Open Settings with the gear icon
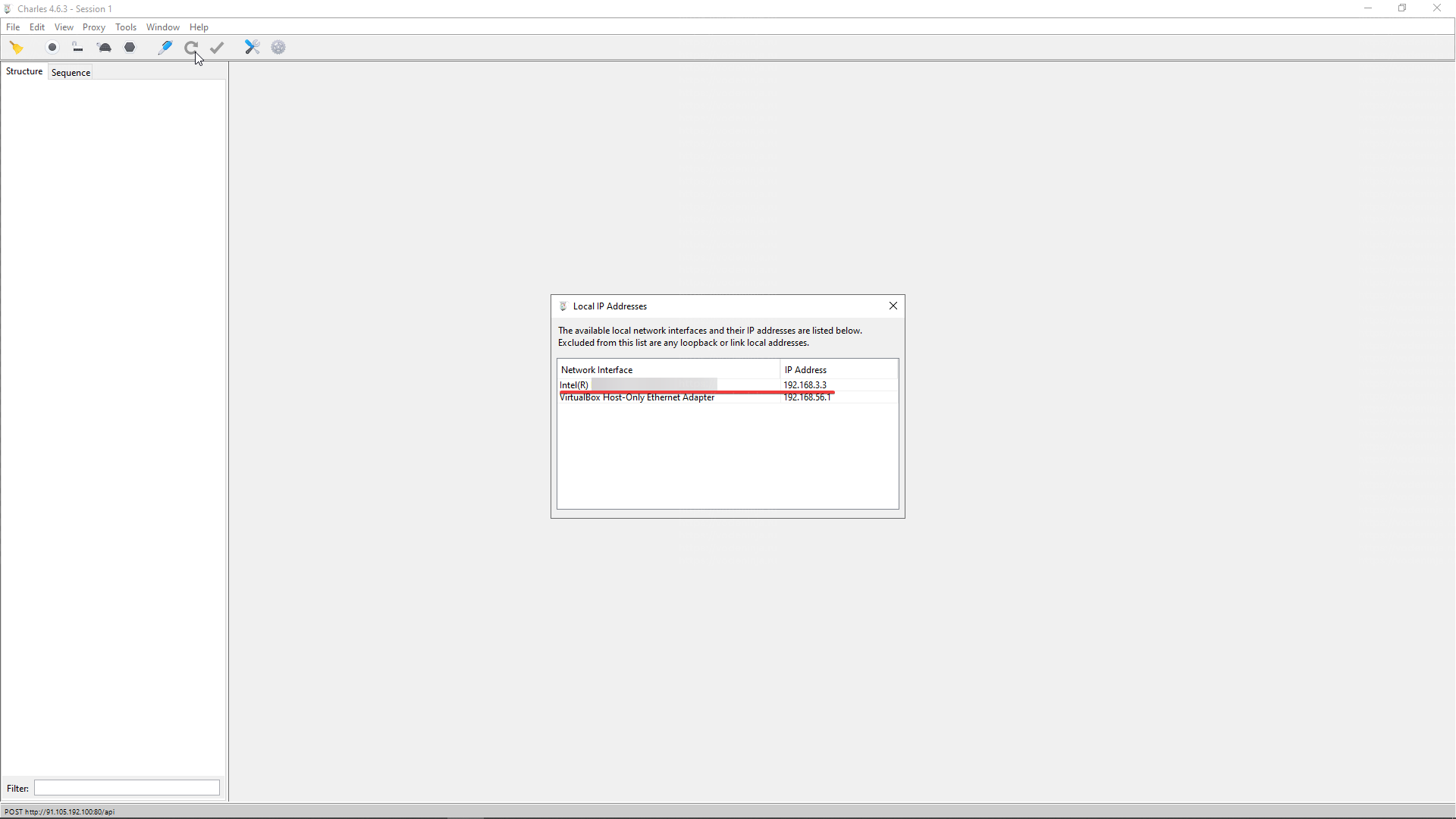1456x819 pixels. tap(278, 48)
